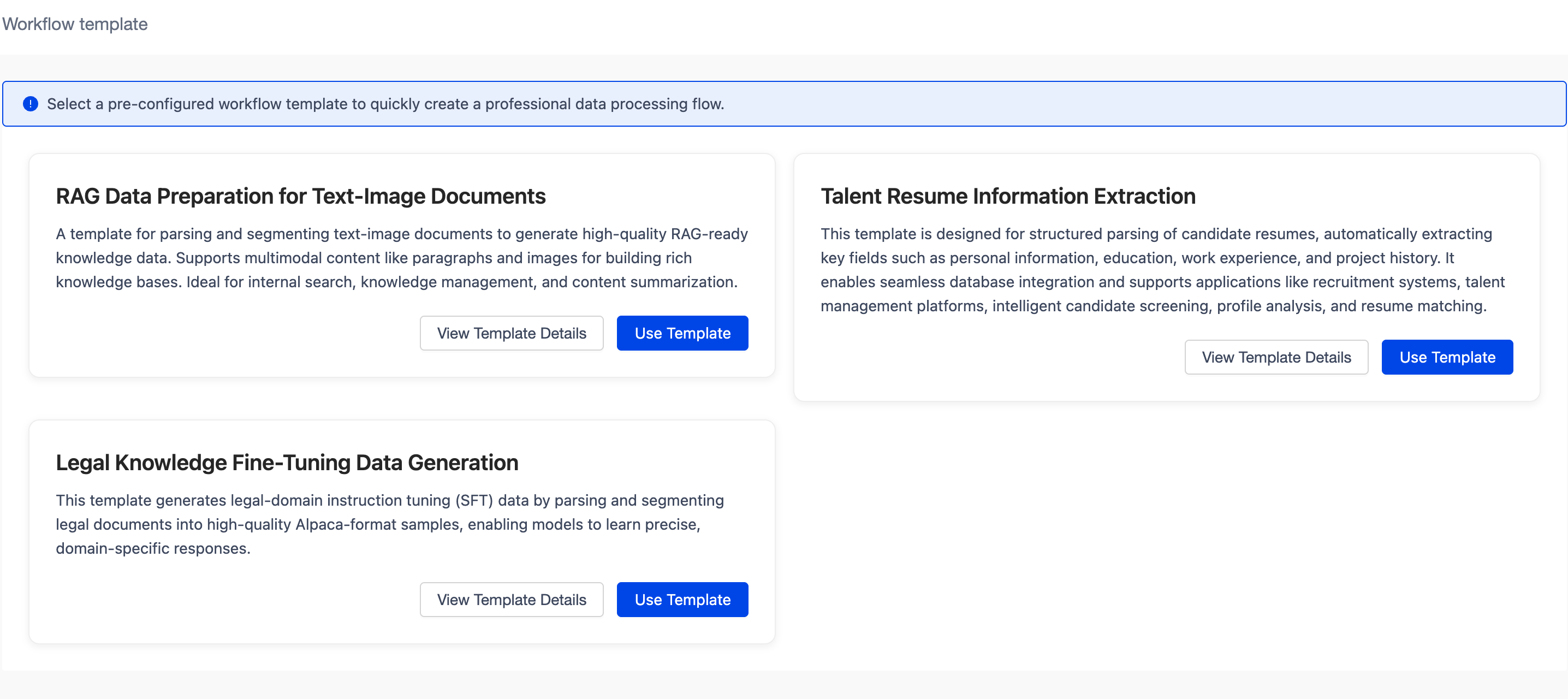The image size is (1568, 699).
Task: Click empty right side of the blue info banner
Action: tap(1156, 104)
